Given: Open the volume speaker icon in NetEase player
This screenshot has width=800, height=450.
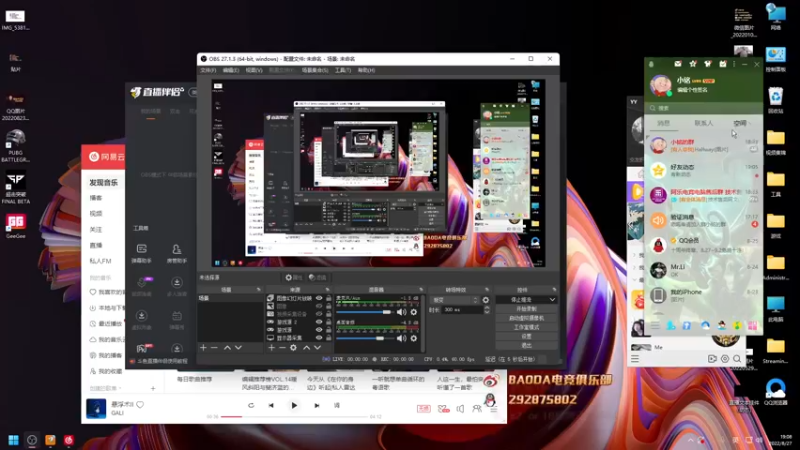Looking at the screenshot, I should [460, 409].
